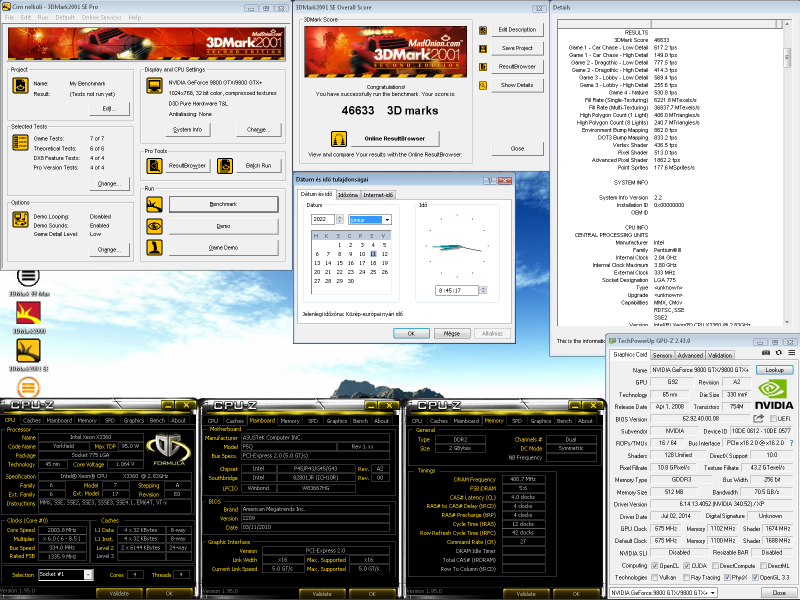800x600 pixels.
Task: Click the BIOS share/export icon in GPU-Z
Action: [759, 418]
